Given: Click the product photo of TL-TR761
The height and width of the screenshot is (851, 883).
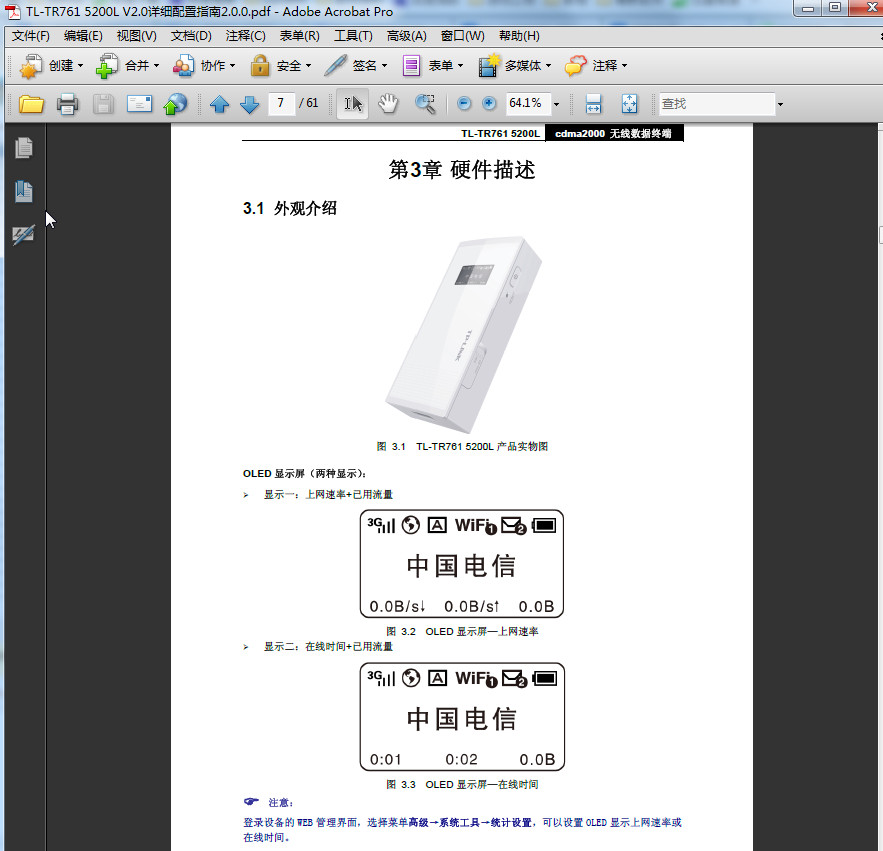Looking at the screenshot, I should coord(463,335).
